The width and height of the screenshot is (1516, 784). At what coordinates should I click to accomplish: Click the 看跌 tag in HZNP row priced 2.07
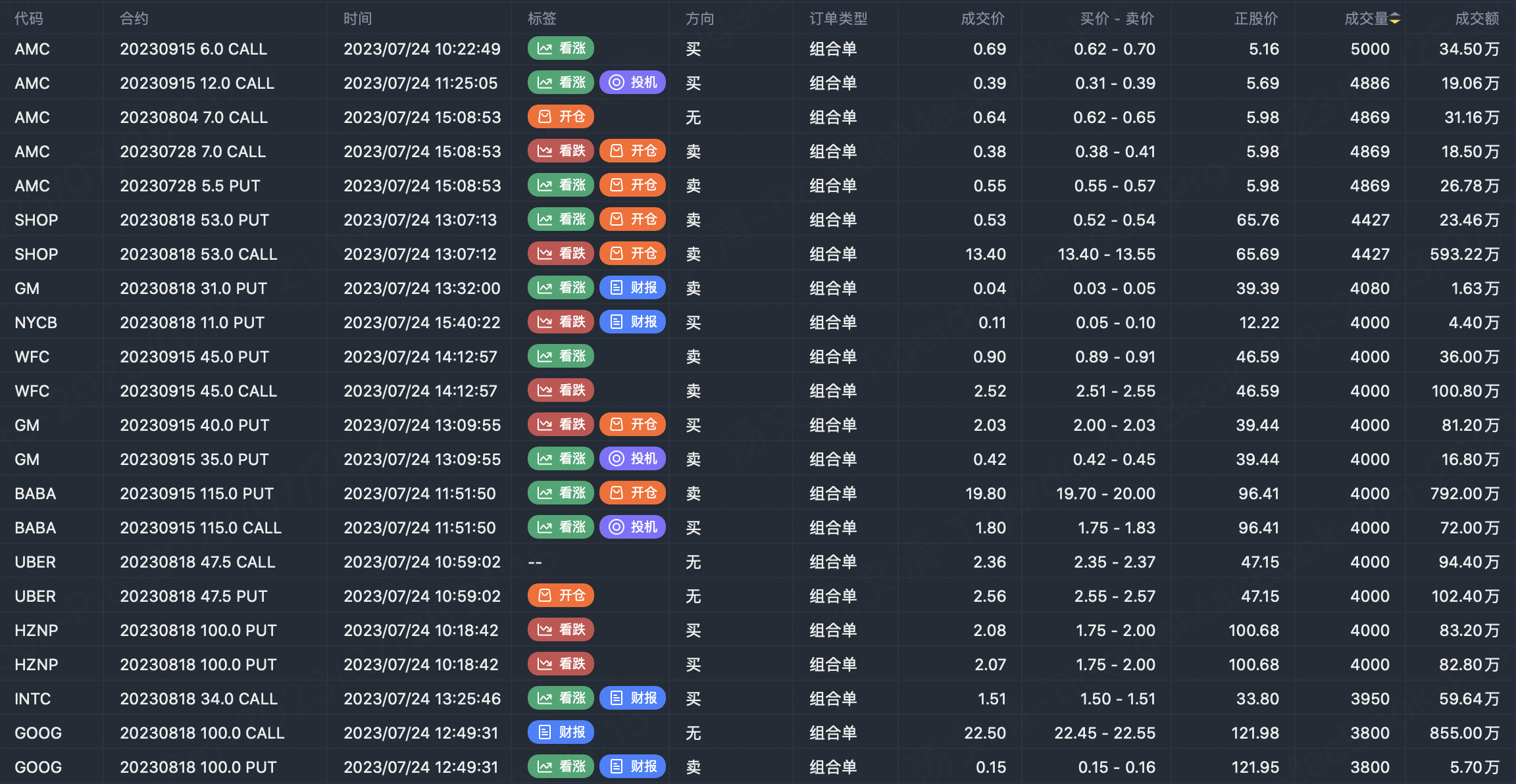(x=561, y=664)
